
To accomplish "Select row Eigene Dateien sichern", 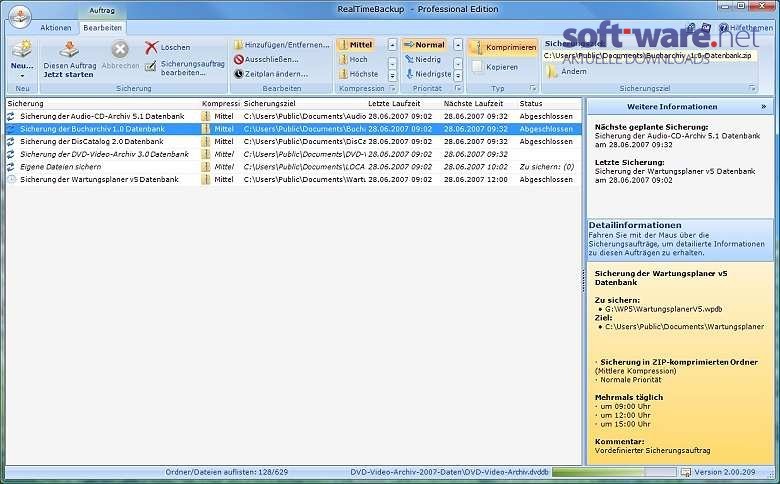I will [293, 167].
